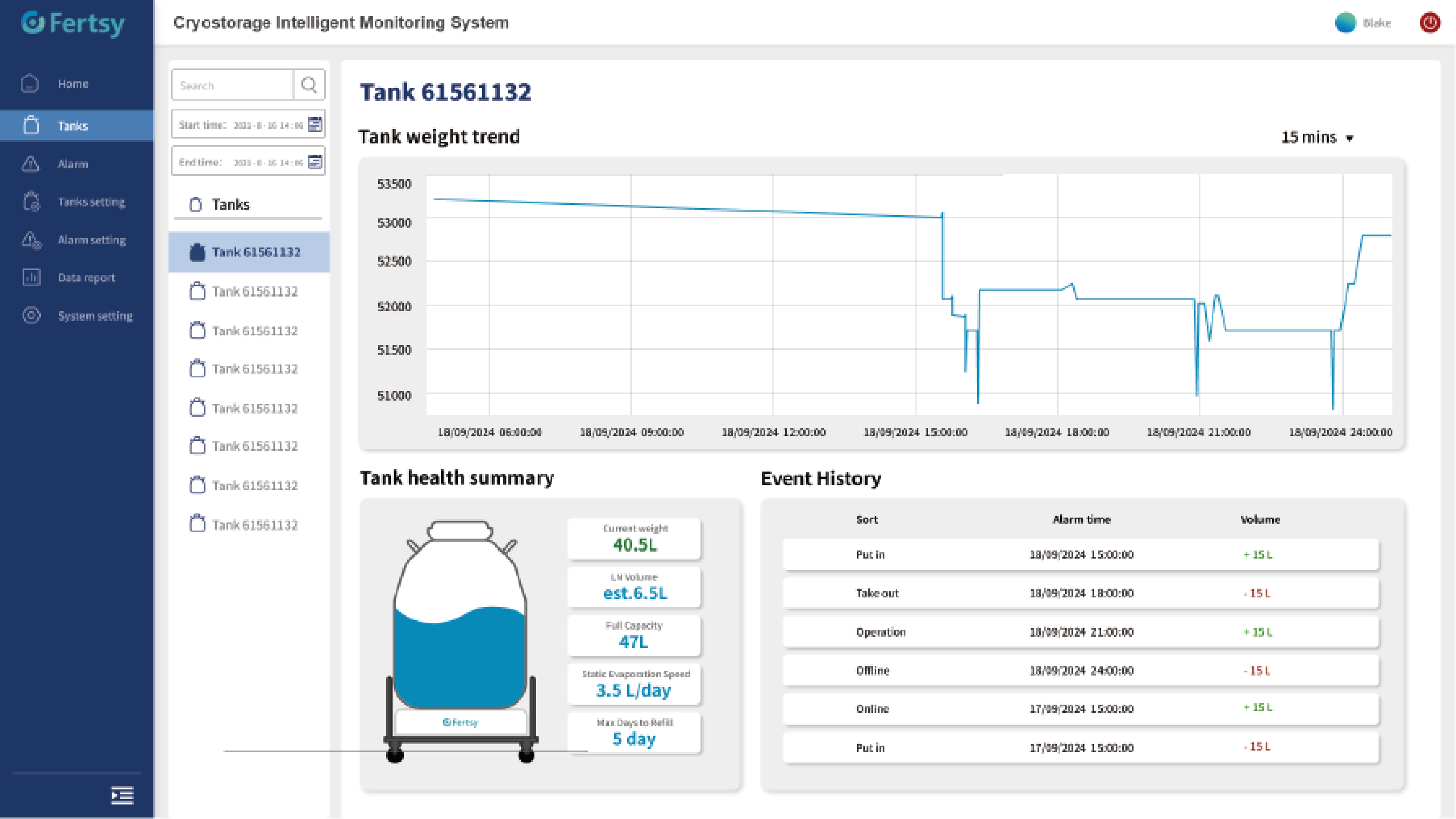
Task: Click the Blake user avatar
Action: (x=1345, y=23)
